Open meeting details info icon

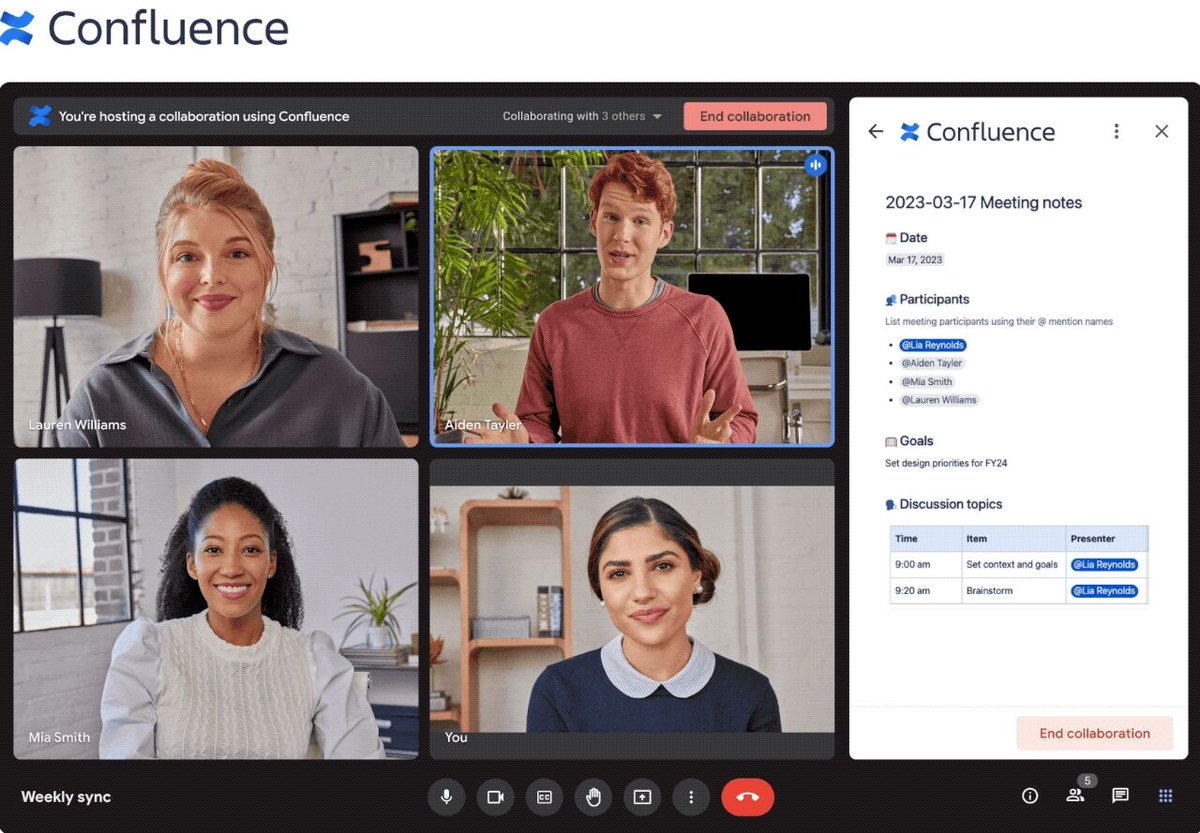1030,796
